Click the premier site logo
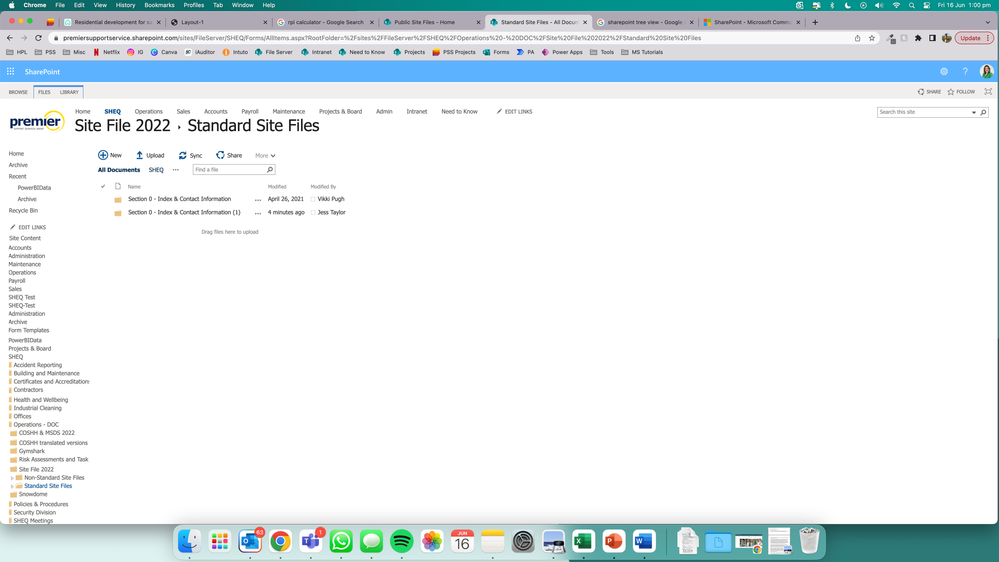The image size is (999, 562). 37,120
